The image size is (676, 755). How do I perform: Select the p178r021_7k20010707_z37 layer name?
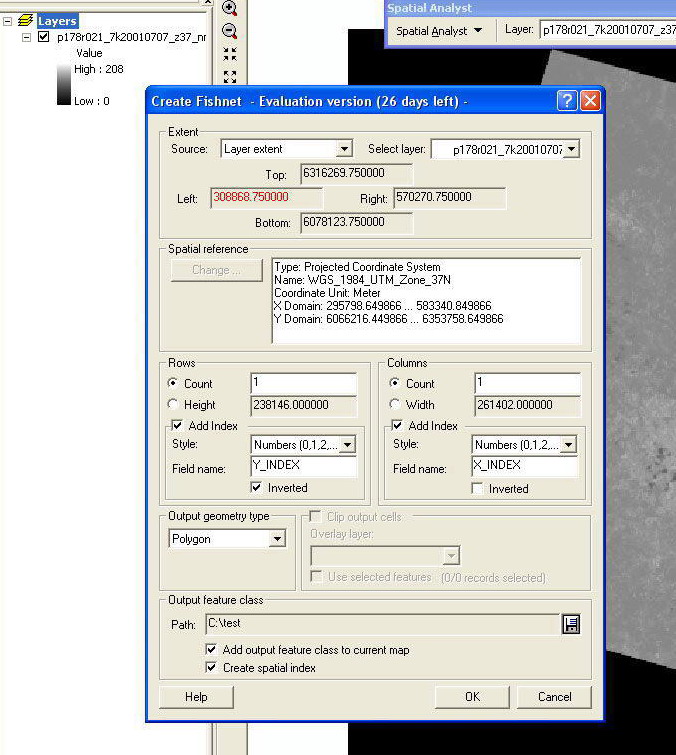(131, 37)
